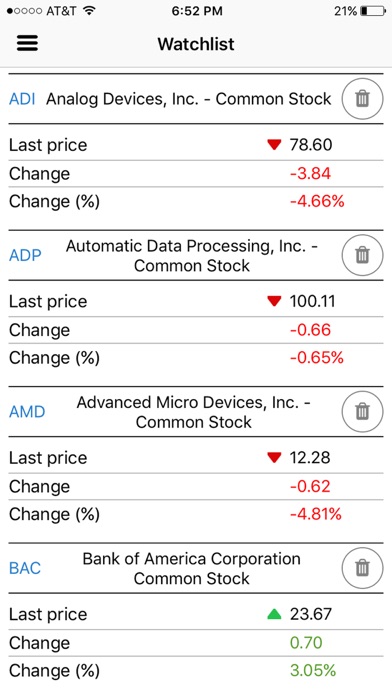Open the hamburger menu
This screenshot has height=696, width=392.
tap(27, 44)
